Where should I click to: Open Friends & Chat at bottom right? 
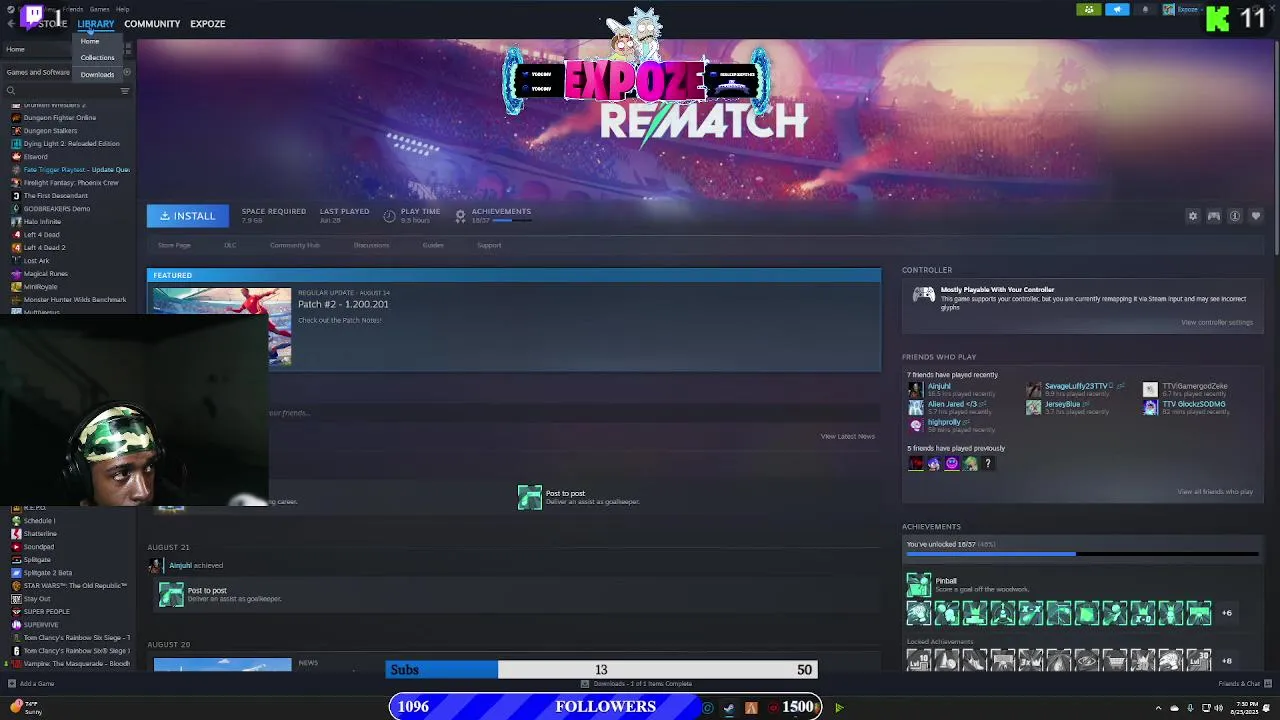(x=1239, y=684)
